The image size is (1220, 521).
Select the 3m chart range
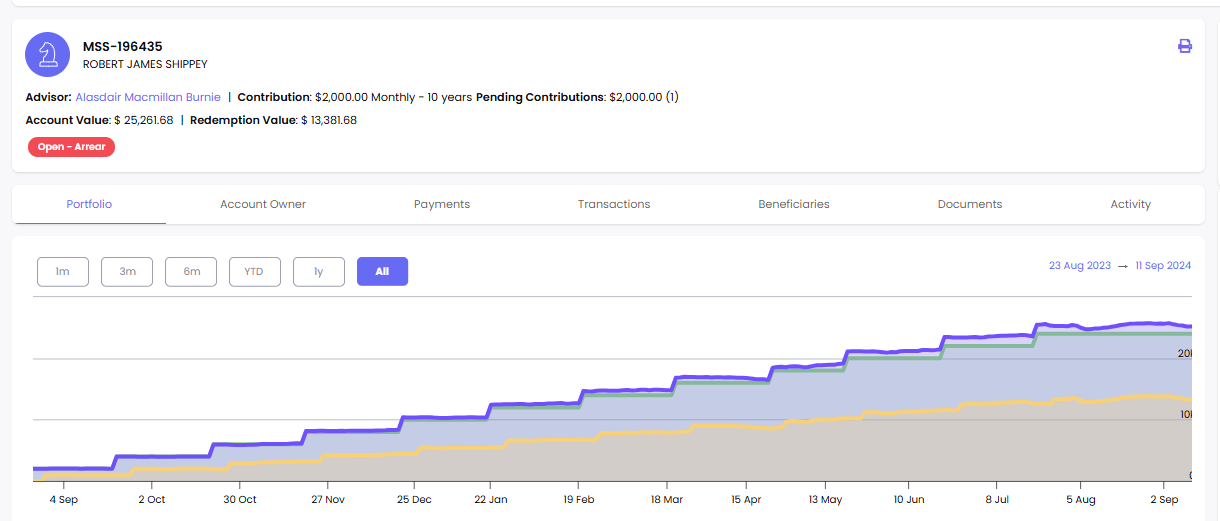pyautogui.click(x=127, y=271)
